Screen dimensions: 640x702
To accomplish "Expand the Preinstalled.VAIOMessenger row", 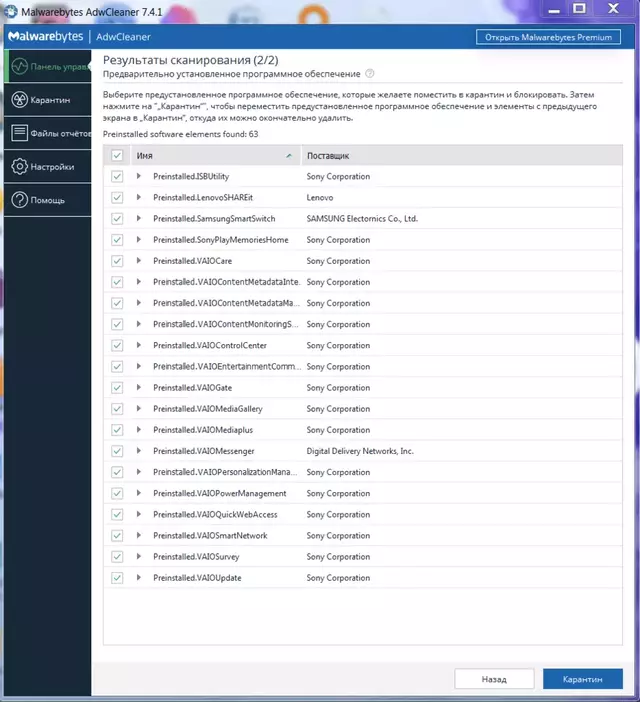I will [x=139, y=450].
